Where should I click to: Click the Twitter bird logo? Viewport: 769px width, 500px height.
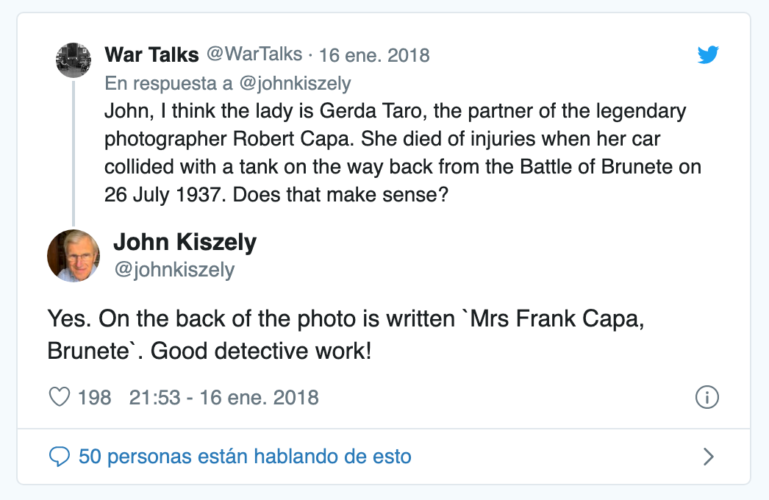click(708, 55)
